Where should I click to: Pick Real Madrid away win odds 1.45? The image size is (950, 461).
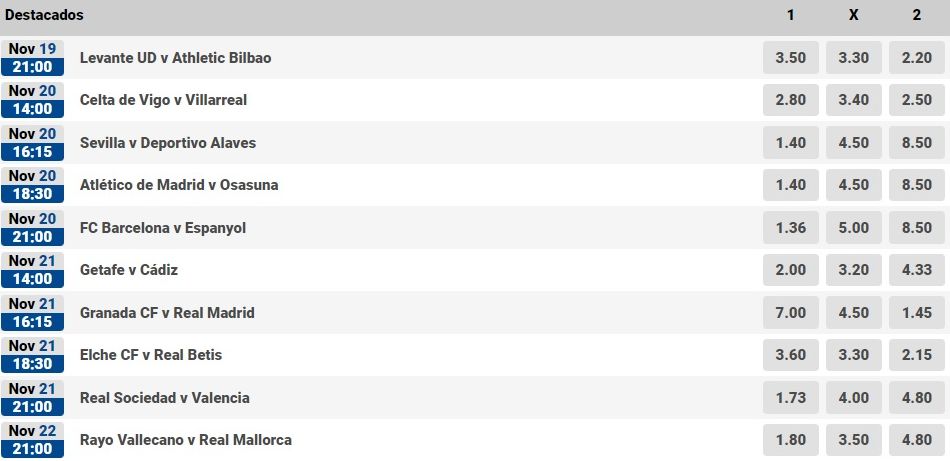(x=916, y=313)
